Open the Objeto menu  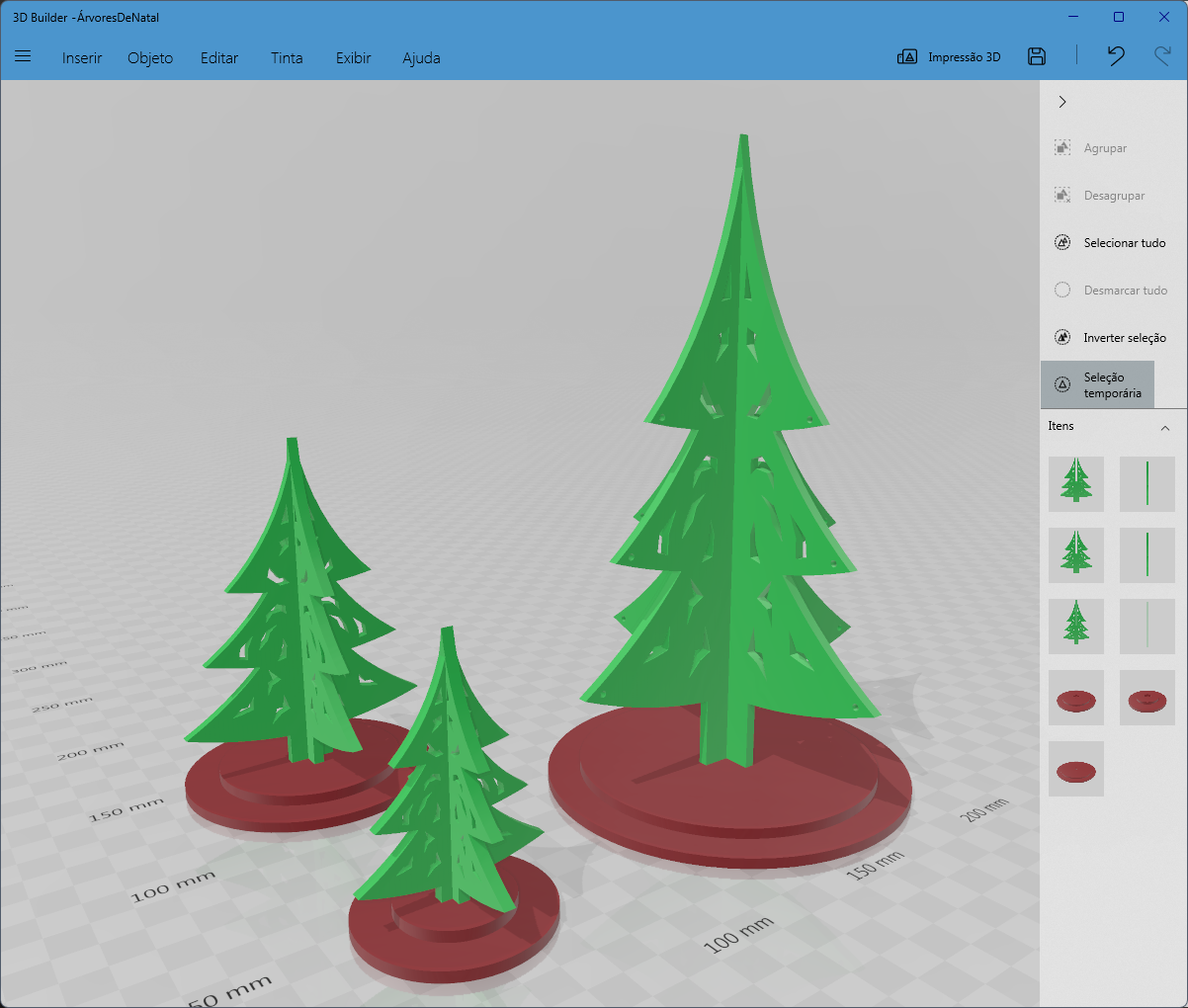pyautogui.click(x=150, y=57)
